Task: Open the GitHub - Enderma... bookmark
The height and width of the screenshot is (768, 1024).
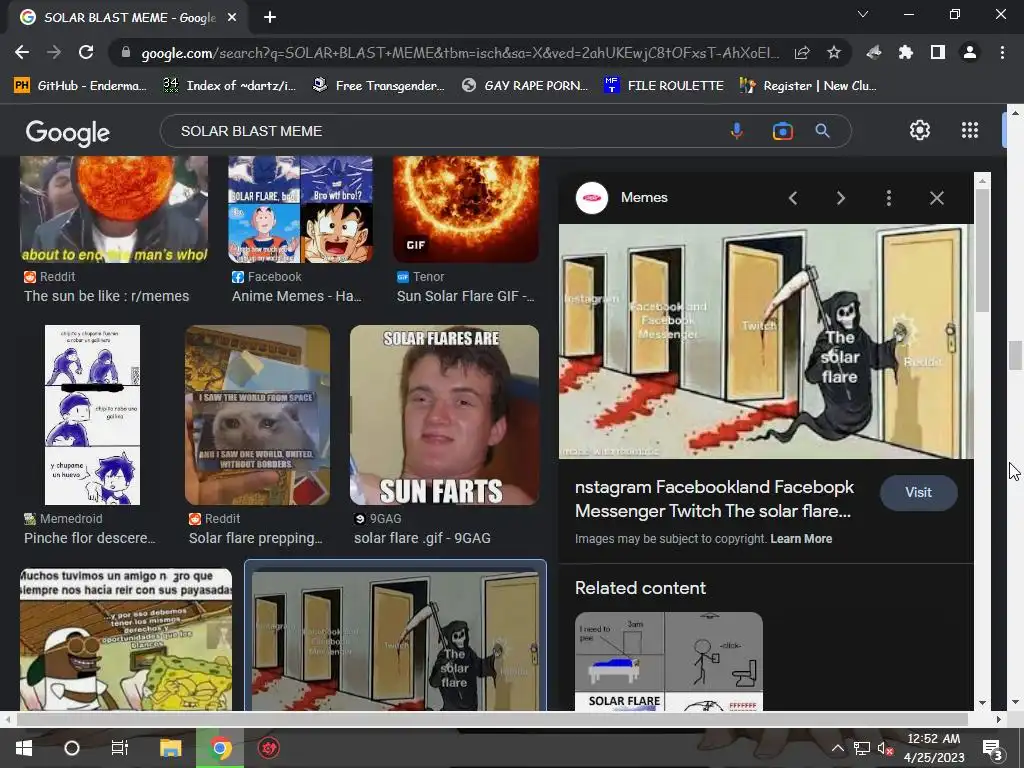Action: [x=80, y=86]
